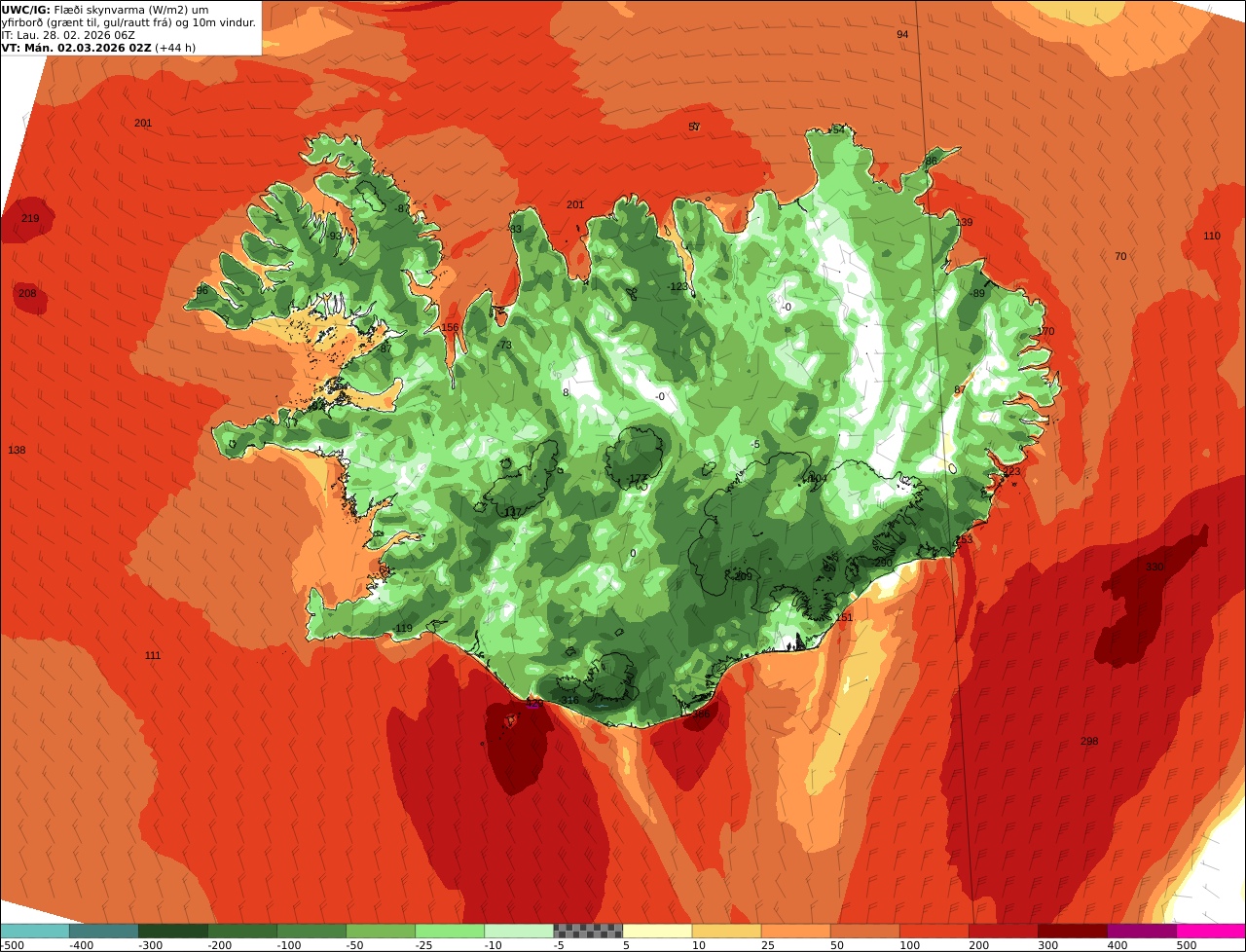
Task: Click the yellow-orange 10 to 25 swatch
Action: point(725,931)
